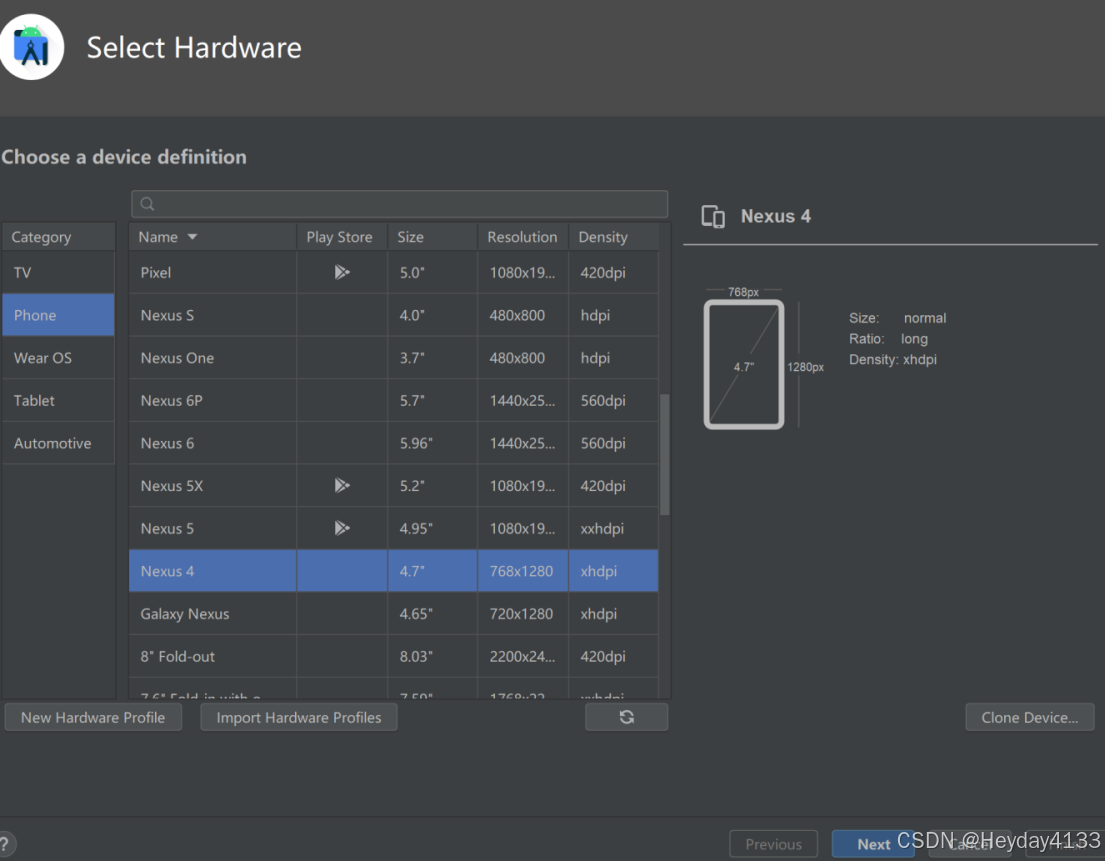Sort by the Resolution column header
This screenshot has width=1105, height=861.
tap(521, 237)
